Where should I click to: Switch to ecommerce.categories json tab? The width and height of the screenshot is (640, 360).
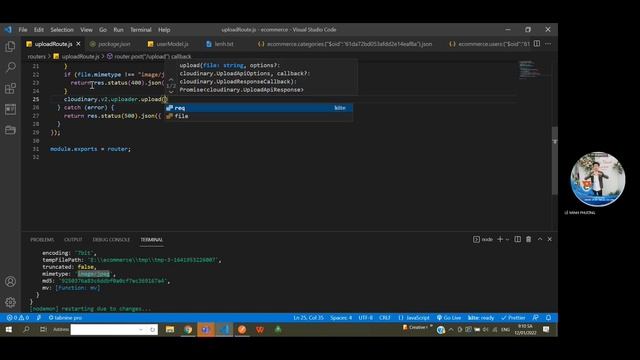pyautogui.click(x=345, y=44)
